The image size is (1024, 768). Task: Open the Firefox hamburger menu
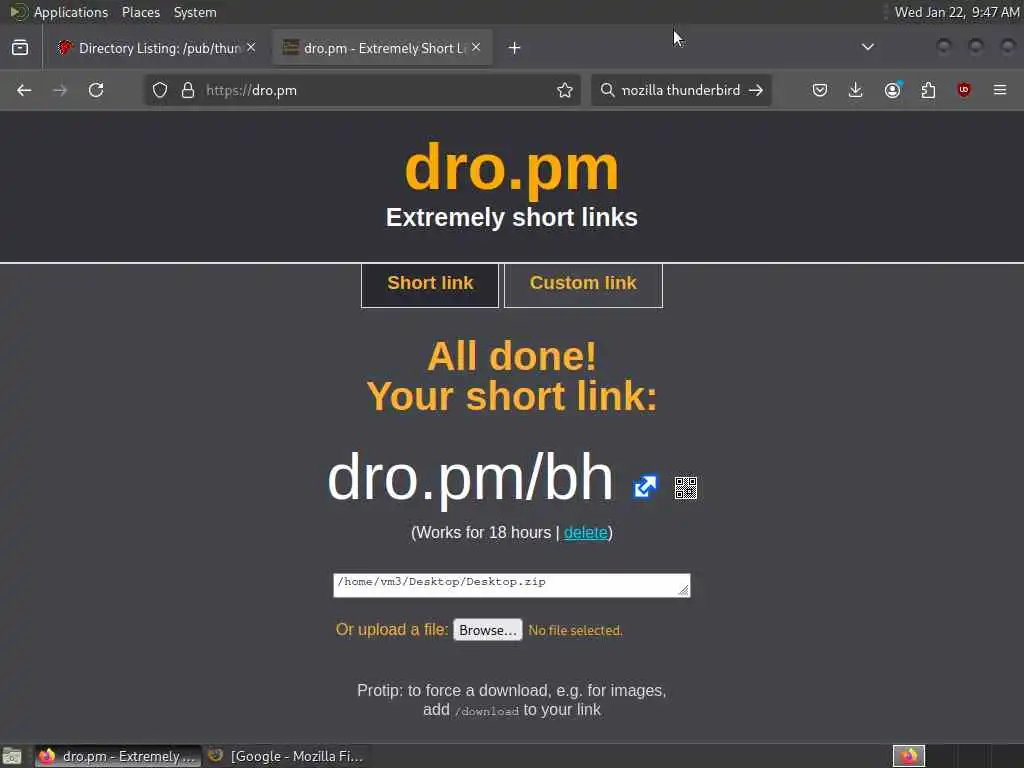[x=1000, y=90]
